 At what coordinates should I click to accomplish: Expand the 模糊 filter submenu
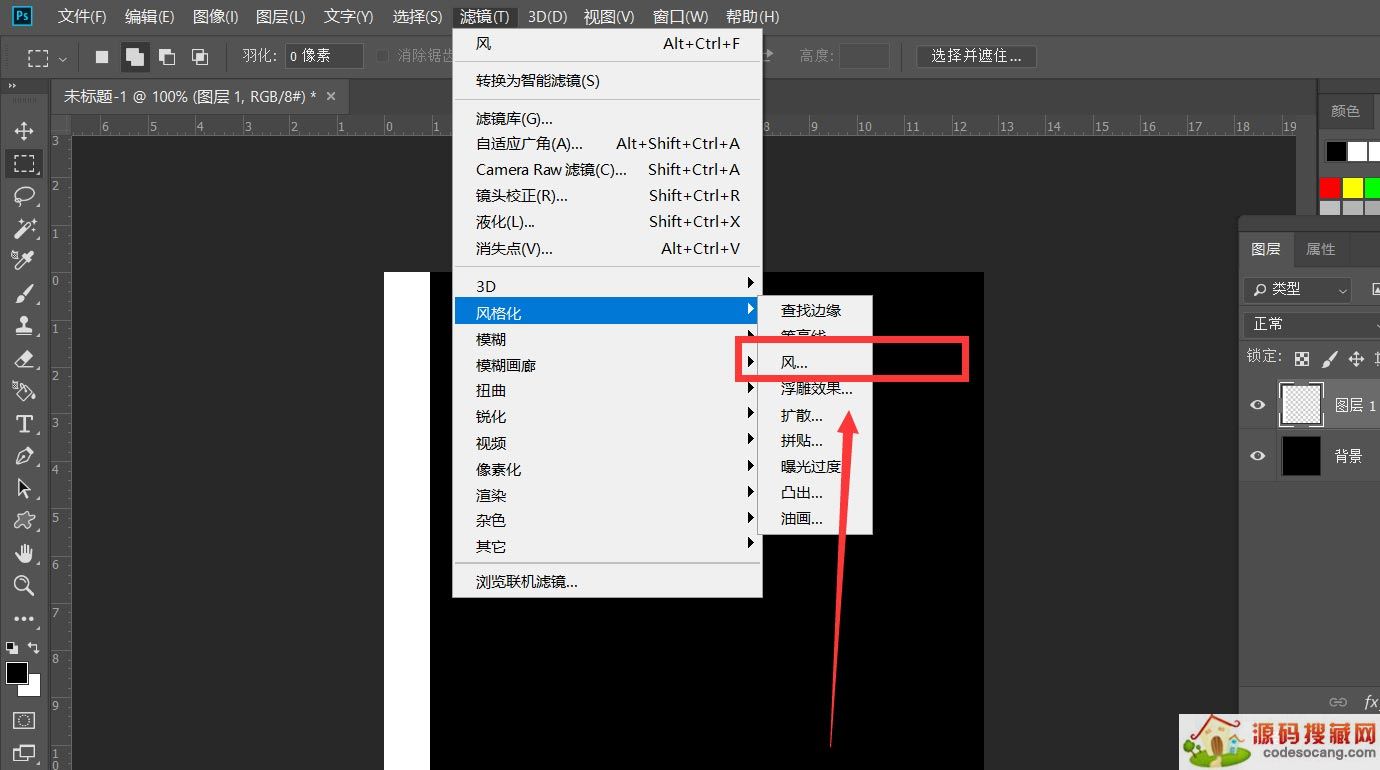(607, 339)
